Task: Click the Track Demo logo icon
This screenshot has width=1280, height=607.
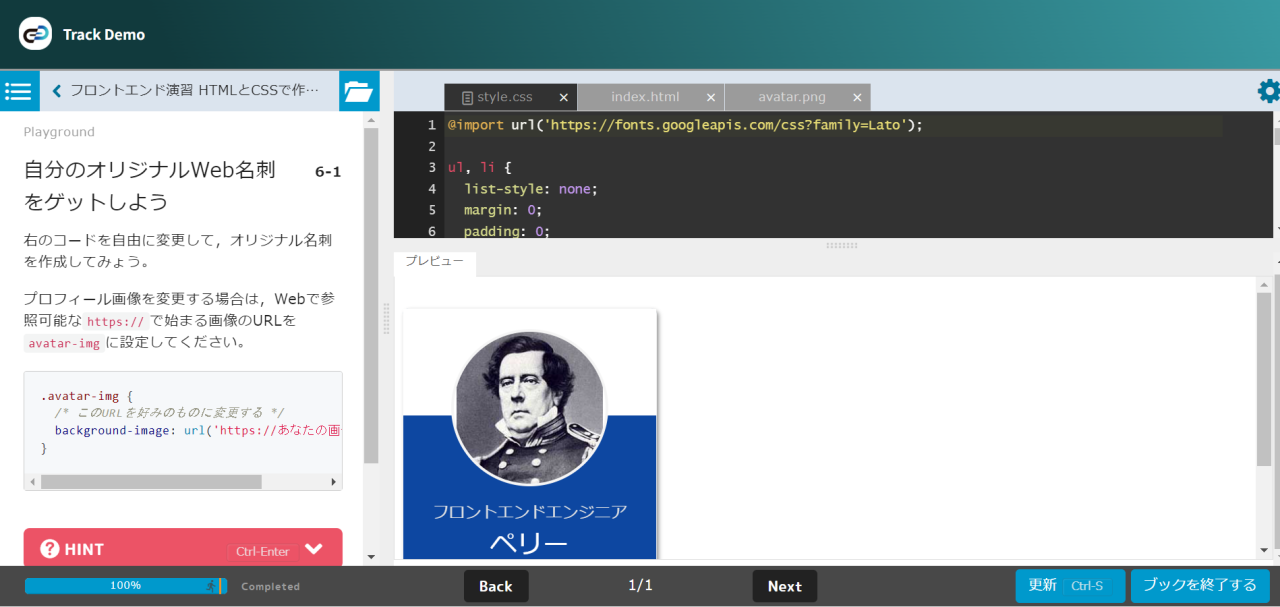Action: (x=35, y=34)
